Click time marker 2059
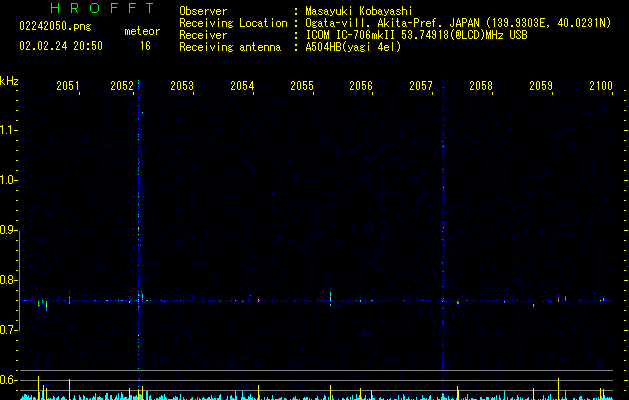This screenshot has height=400, width=629. click(541, 85)
